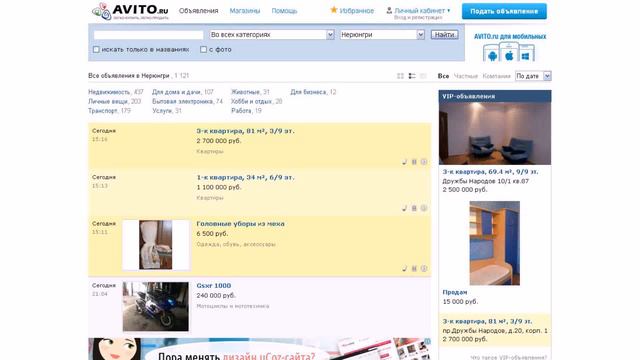Select the Компании filter tab
Image resolution: width=640 pixels, height=360 pixels.
coord(496,76)
